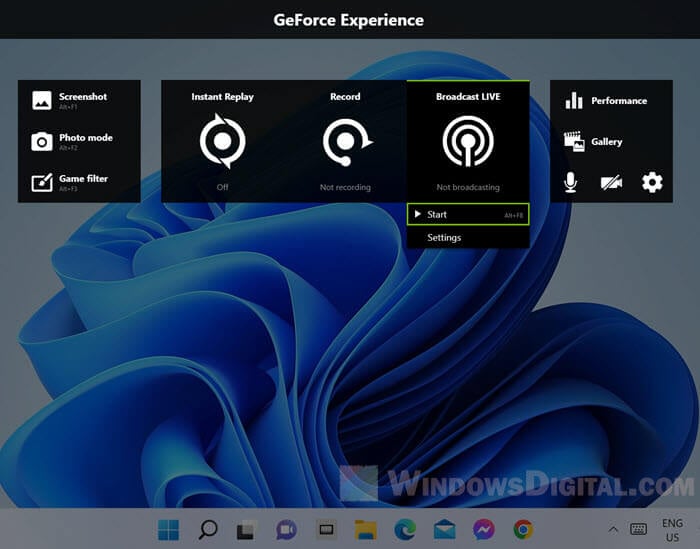Image resolution: width=700 pixels, height=549 pixels.
Task: Click the Screenshot picture icon
Action: [42, 100]
